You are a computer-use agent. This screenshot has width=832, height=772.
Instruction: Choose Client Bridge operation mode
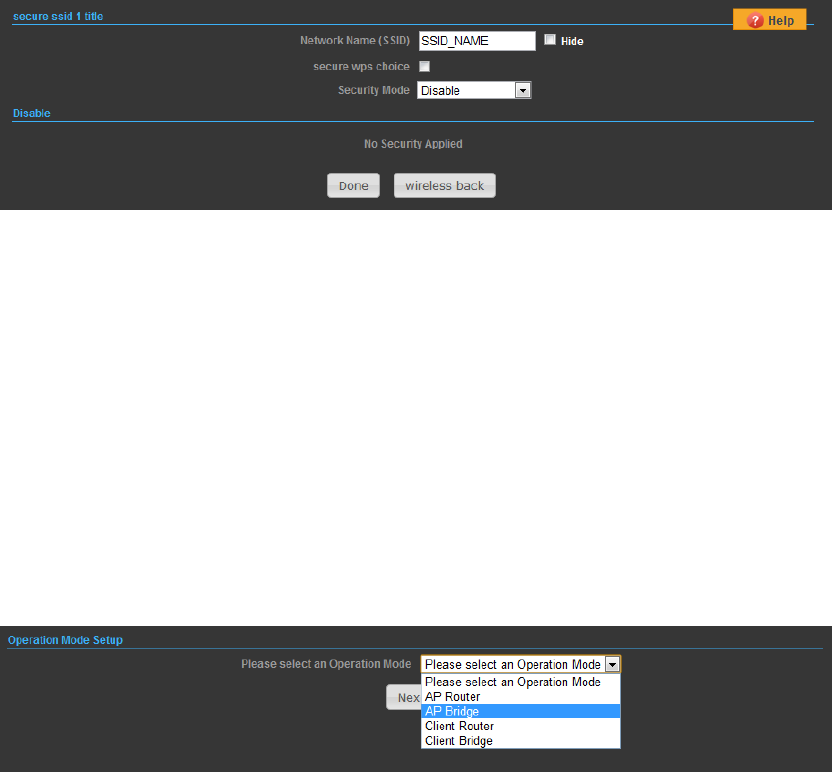pyautogui.click(x=521, y=741)
